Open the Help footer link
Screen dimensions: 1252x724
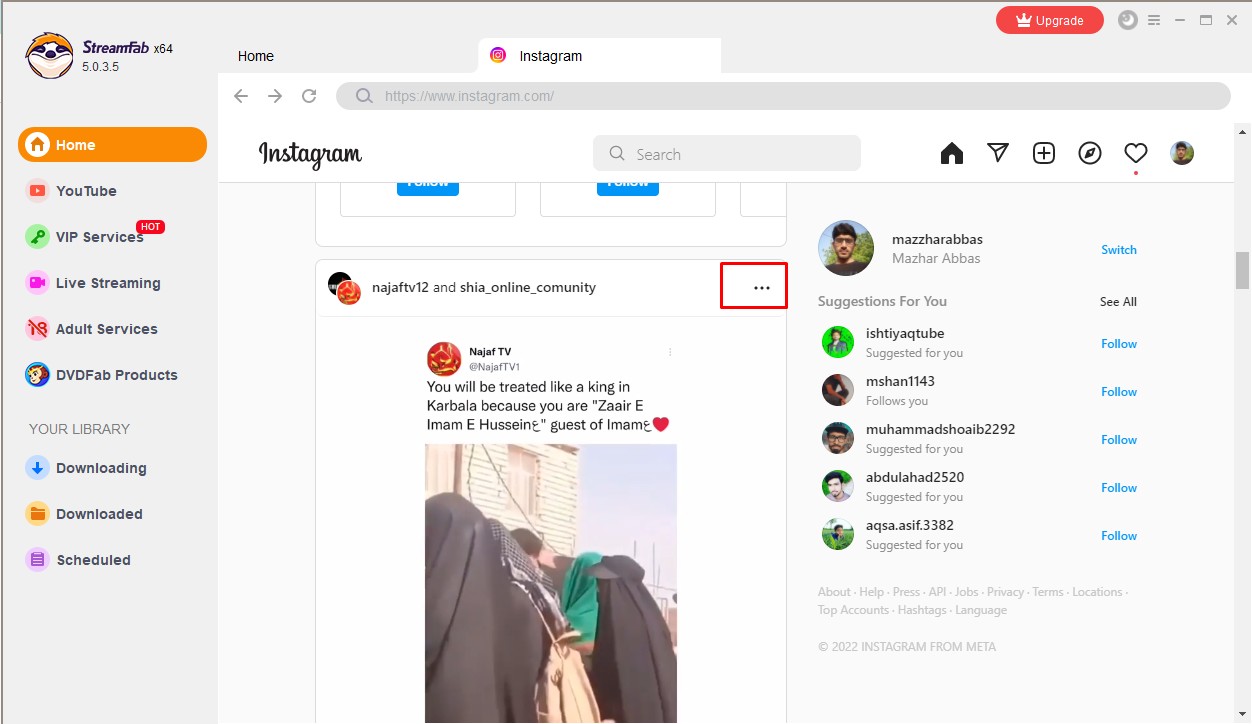(x=872, y=592)
